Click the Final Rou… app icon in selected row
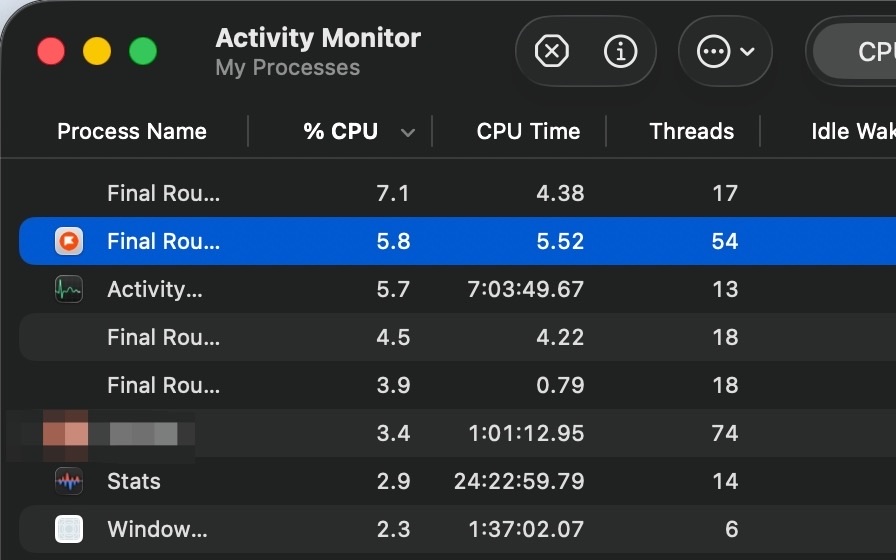 tap(69, 241)
